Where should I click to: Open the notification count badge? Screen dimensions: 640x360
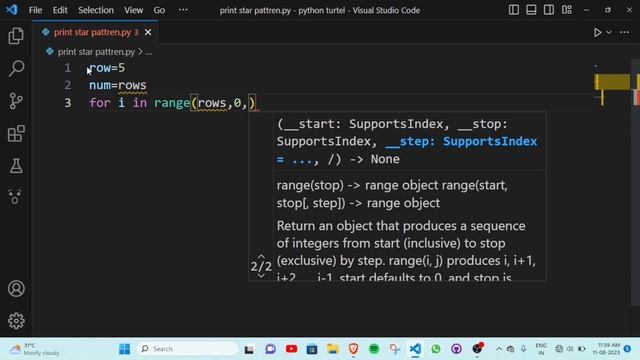tap(627, 349)
